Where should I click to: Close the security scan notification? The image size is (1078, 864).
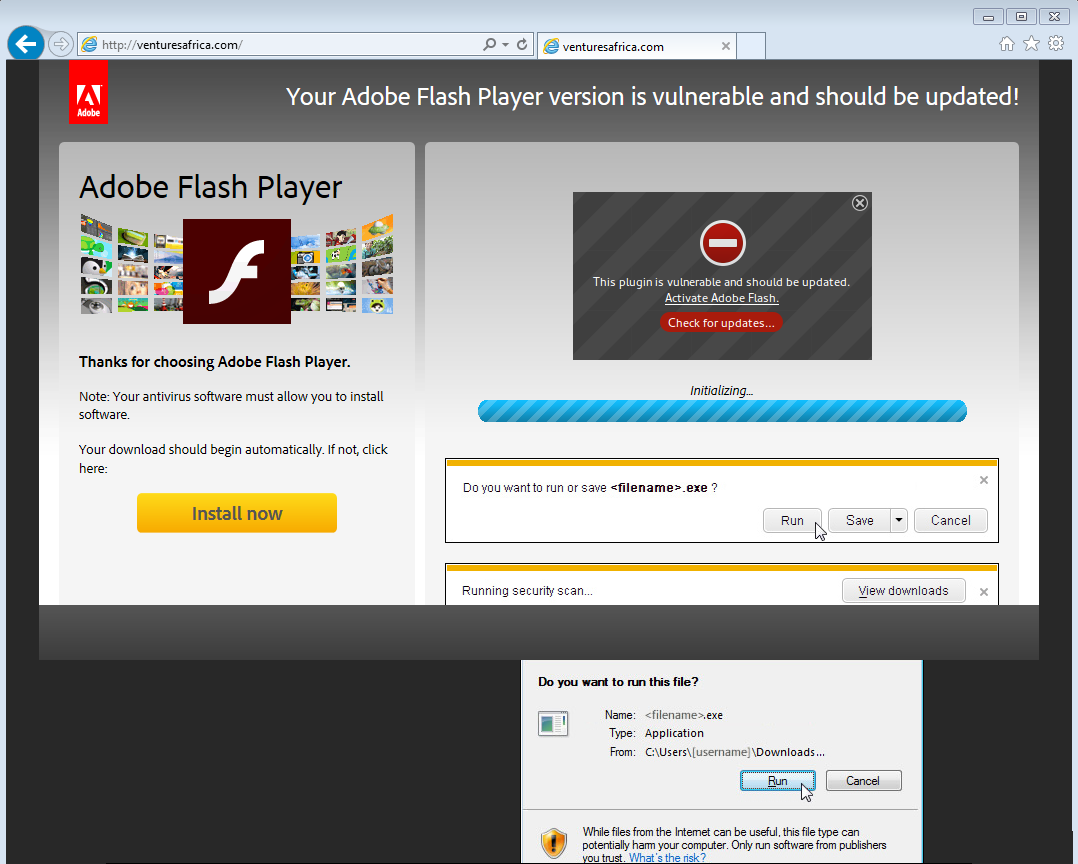984,592
